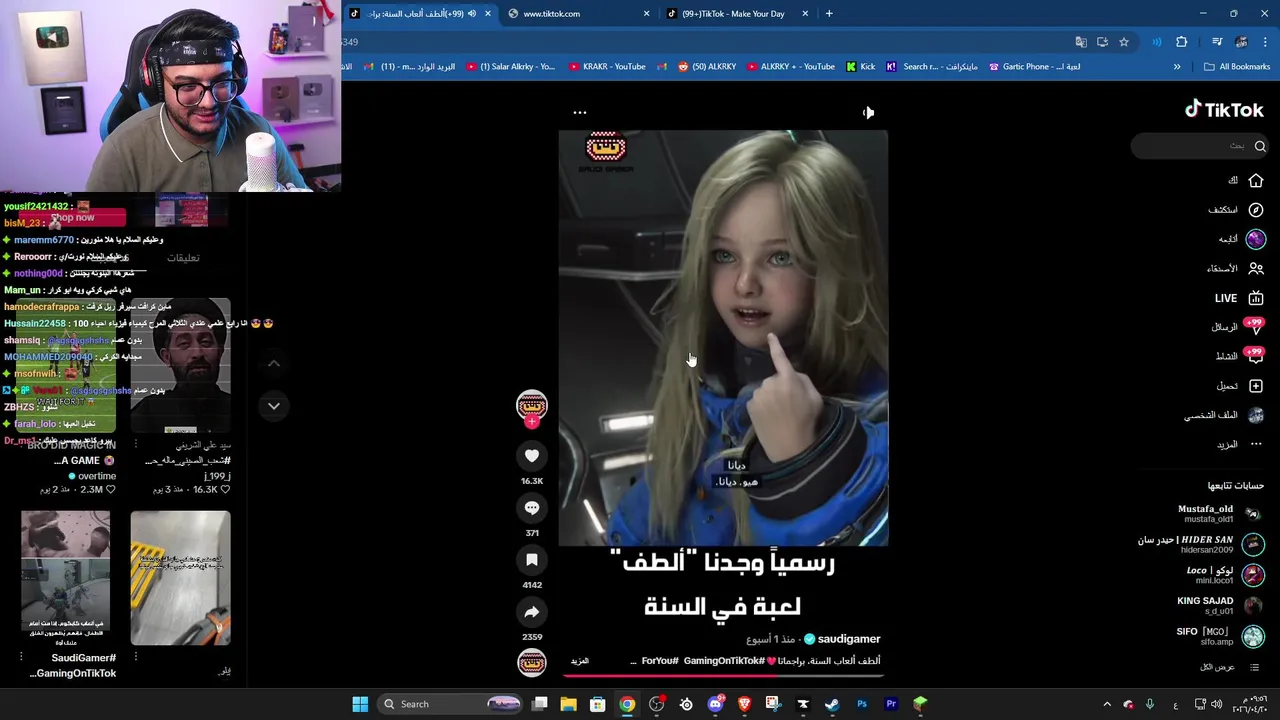Close the www.tiktok.com tab
The image size is (1280, 720).
[646, 14]
